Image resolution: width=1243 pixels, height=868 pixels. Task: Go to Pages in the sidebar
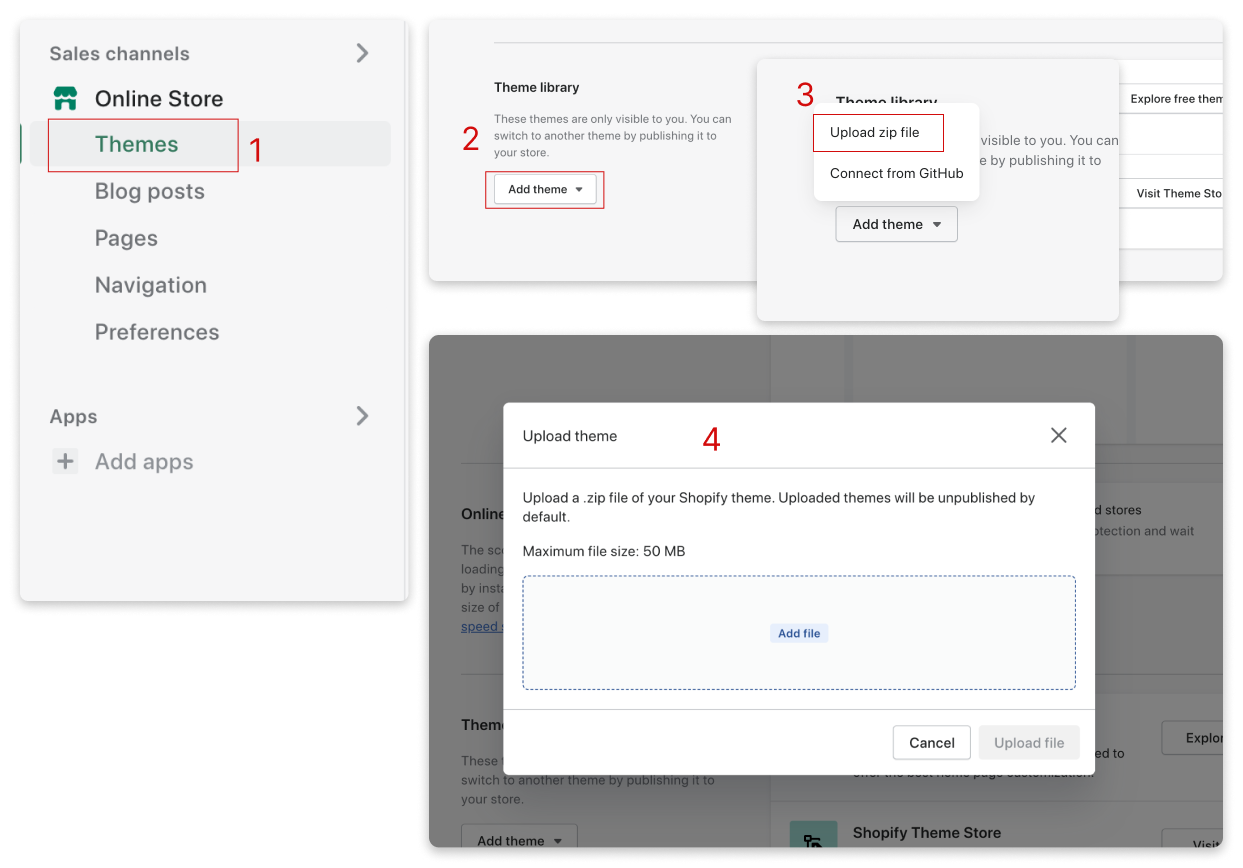126,238
